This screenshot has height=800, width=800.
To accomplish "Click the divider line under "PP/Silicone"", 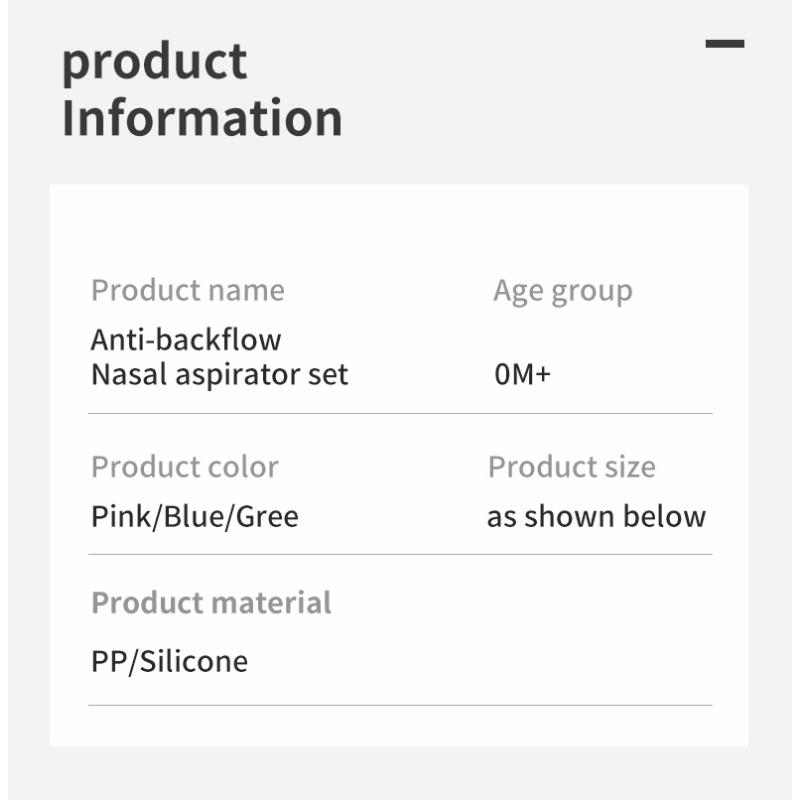I will [x=400, y=705].
